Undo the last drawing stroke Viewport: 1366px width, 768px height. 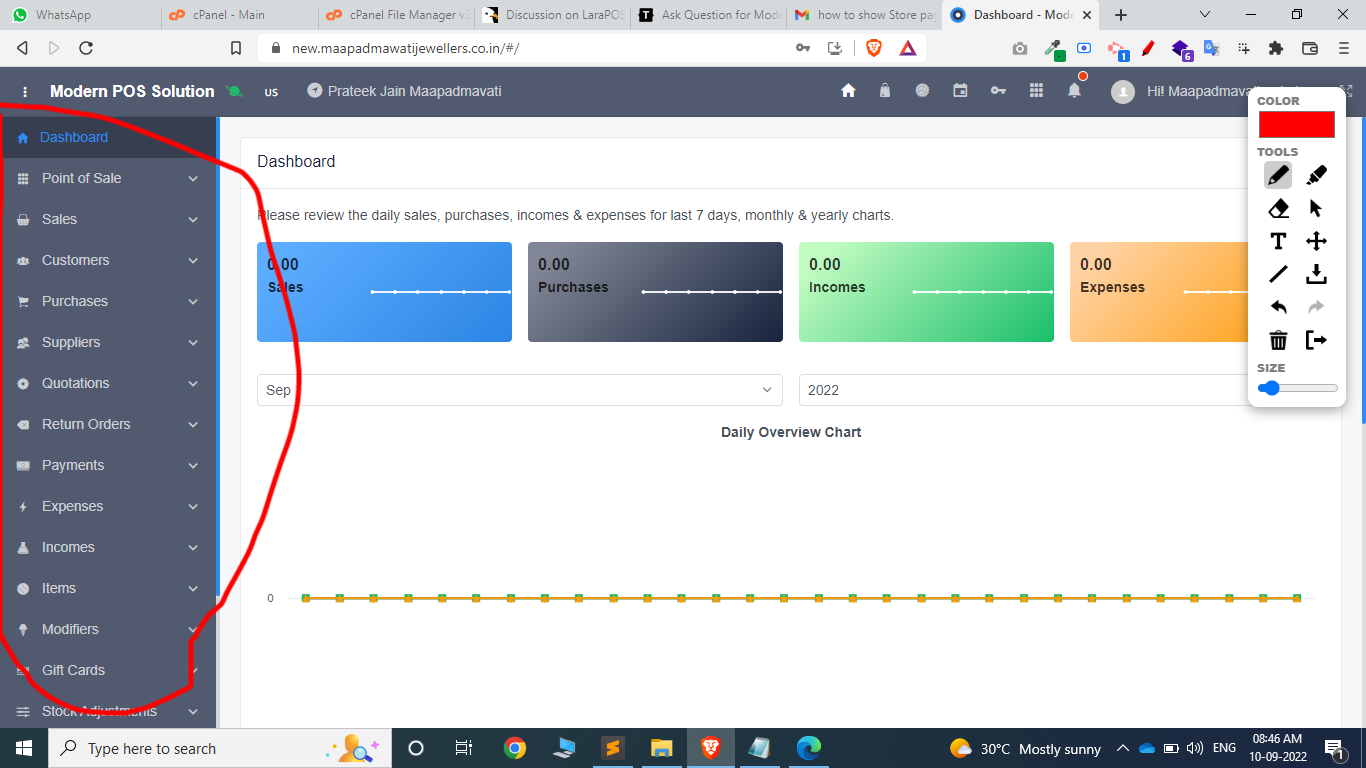(x=1278, y=307)
